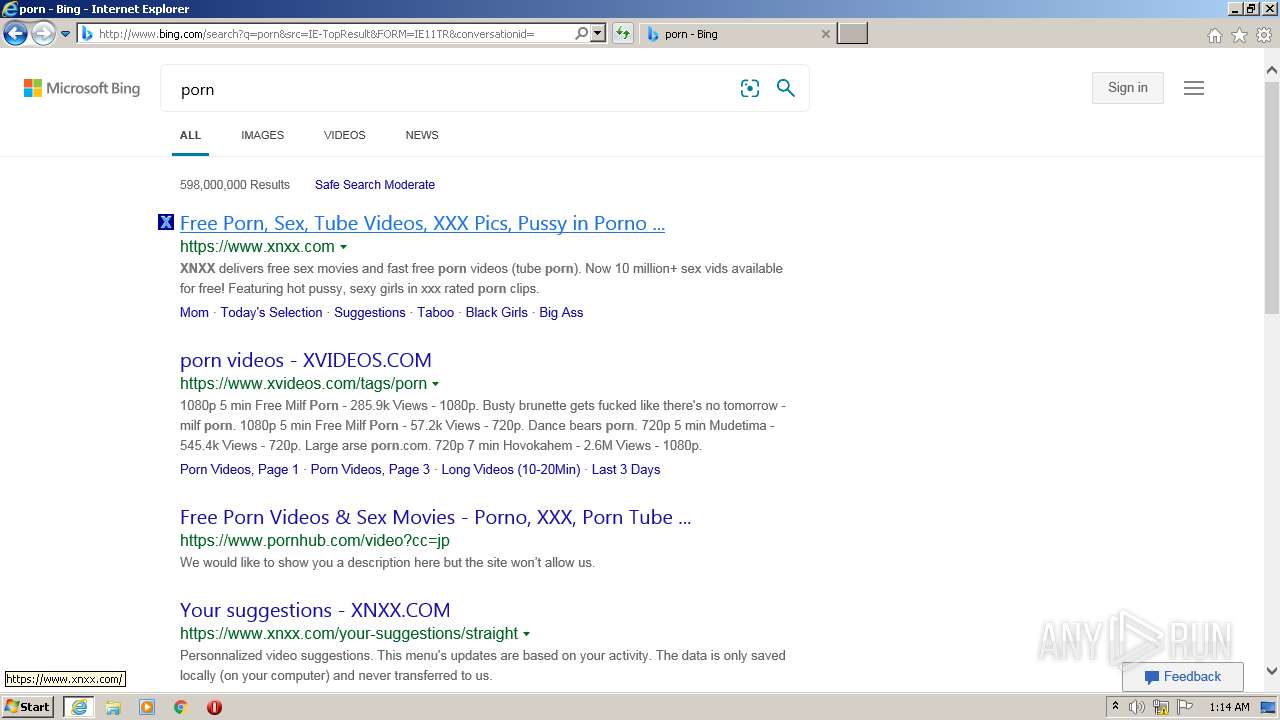Click the Feedback button
Image resolution: width=1280 pixels, height=720 pixels.
pyautogui.click(x=1183, y=677)
